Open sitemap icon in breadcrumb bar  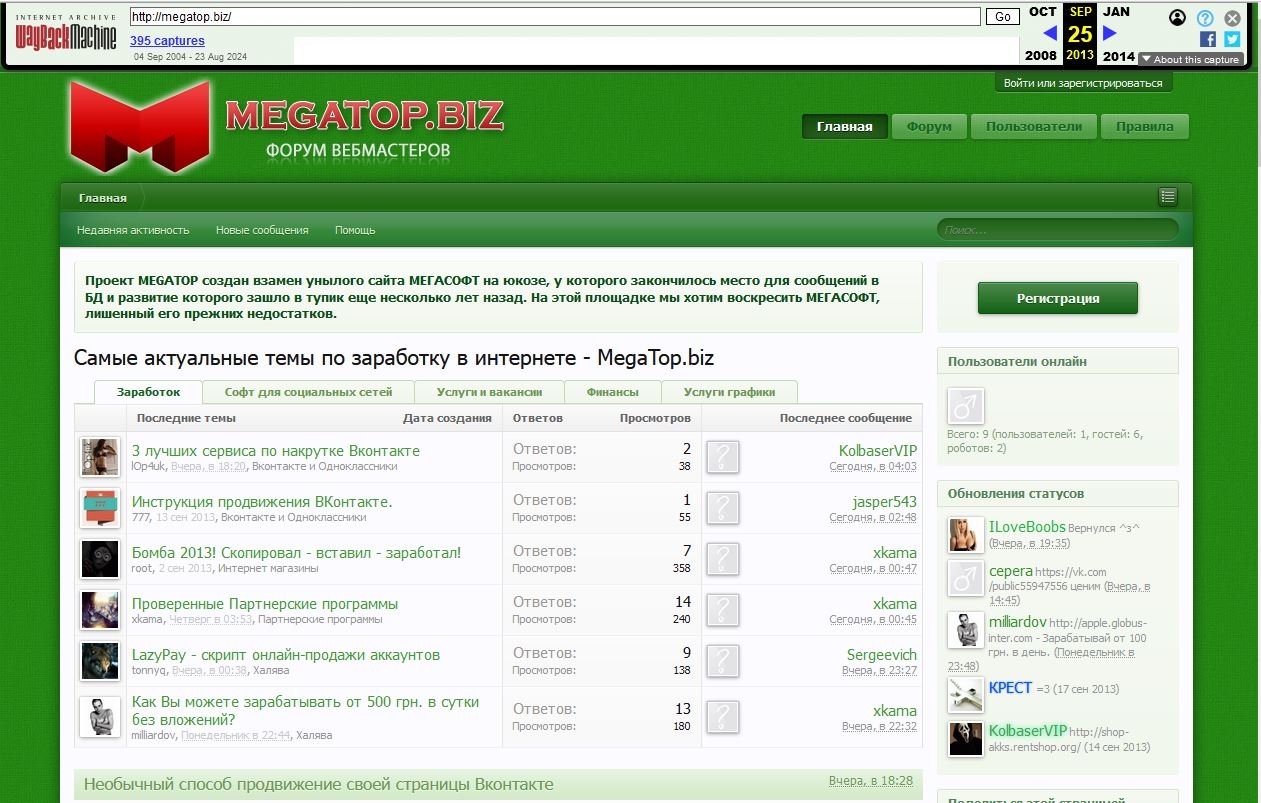1167,197
